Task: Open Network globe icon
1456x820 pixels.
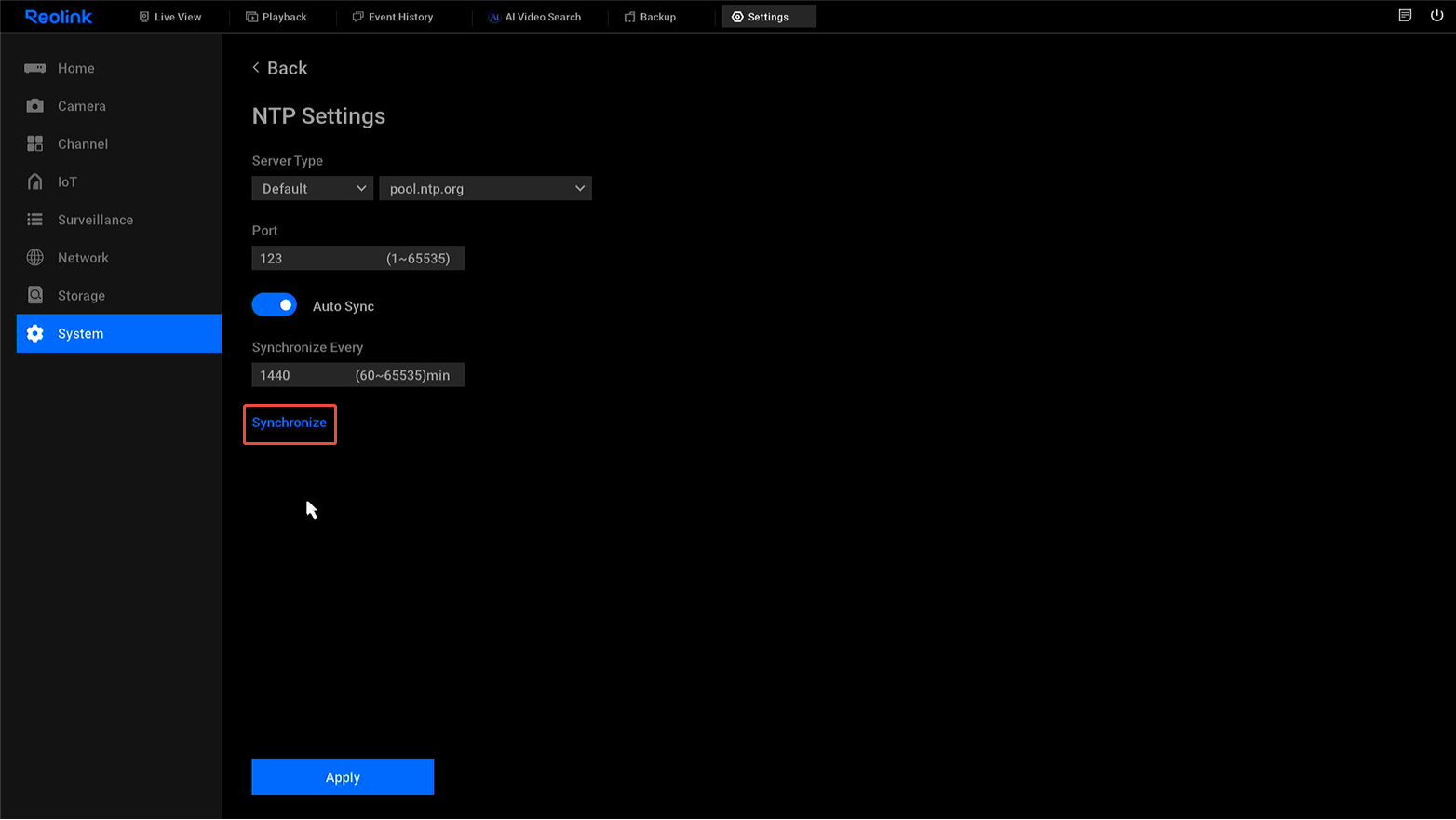Action: point(34,258)
